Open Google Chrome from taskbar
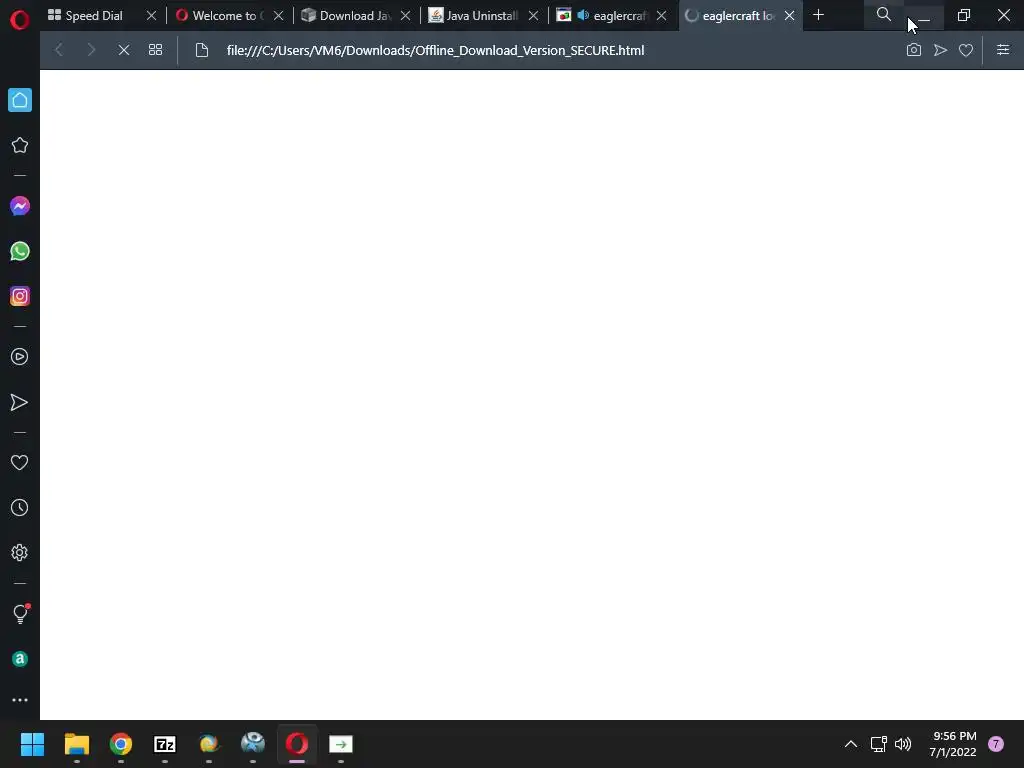 coord(121,744)
